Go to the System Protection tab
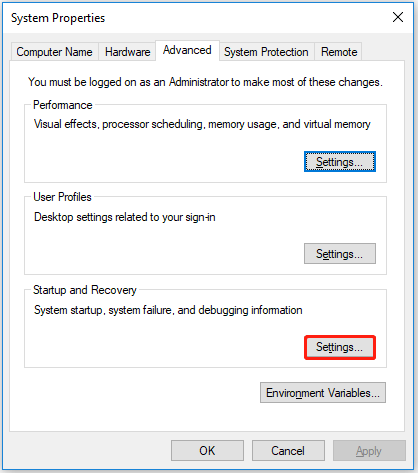The height and width of the screenshot is (473, 418). [x=266, y=52]
